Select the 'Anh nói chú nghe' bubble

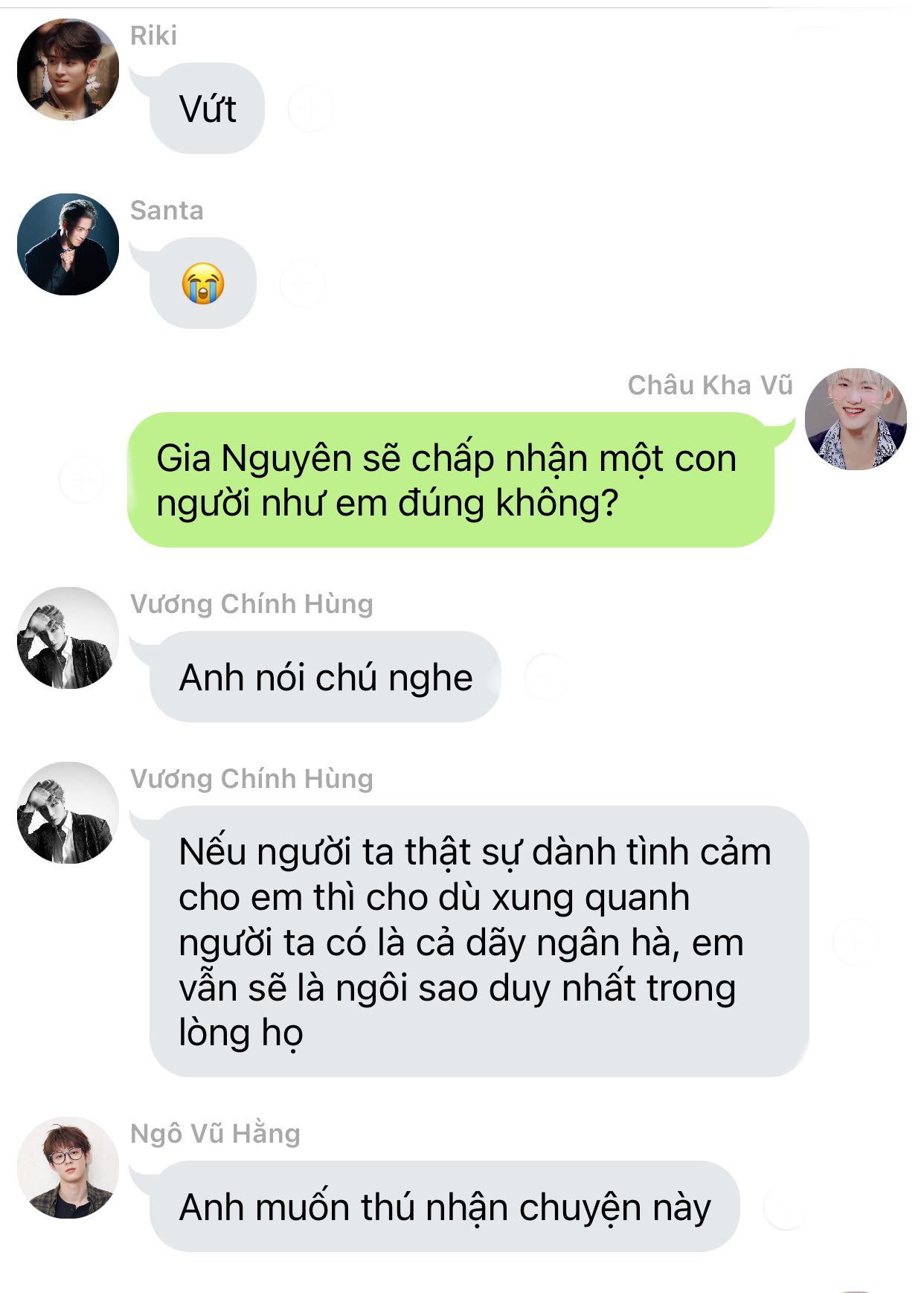(325, 676)
